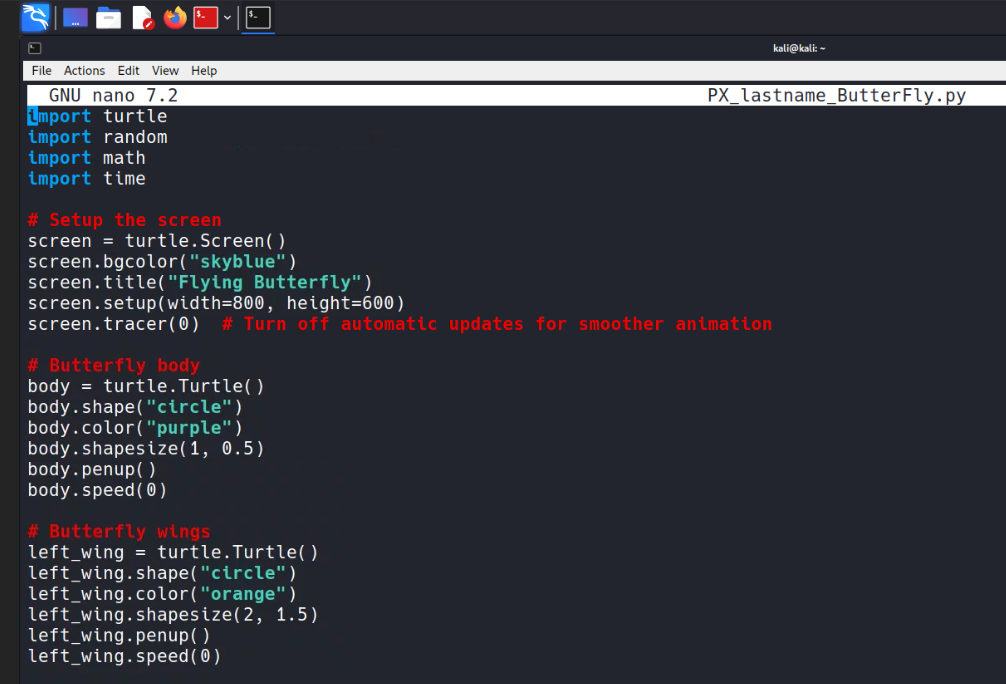The height and width of the screenshot is (684, 1006).
Task: Open the Edit menu
Action: tap(128, 70)
